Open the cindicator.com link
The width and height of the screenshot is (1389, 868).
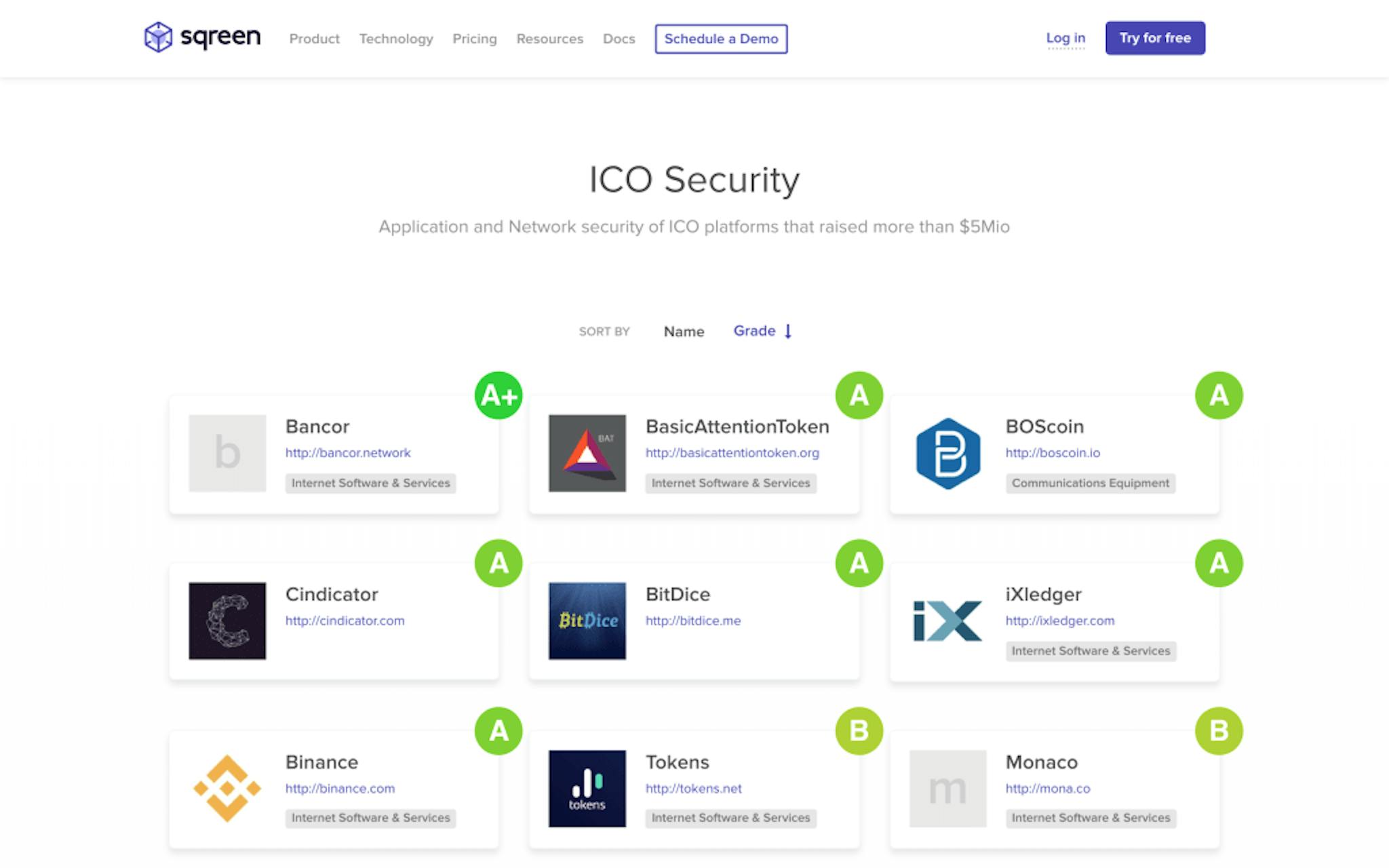coord(345,620)
